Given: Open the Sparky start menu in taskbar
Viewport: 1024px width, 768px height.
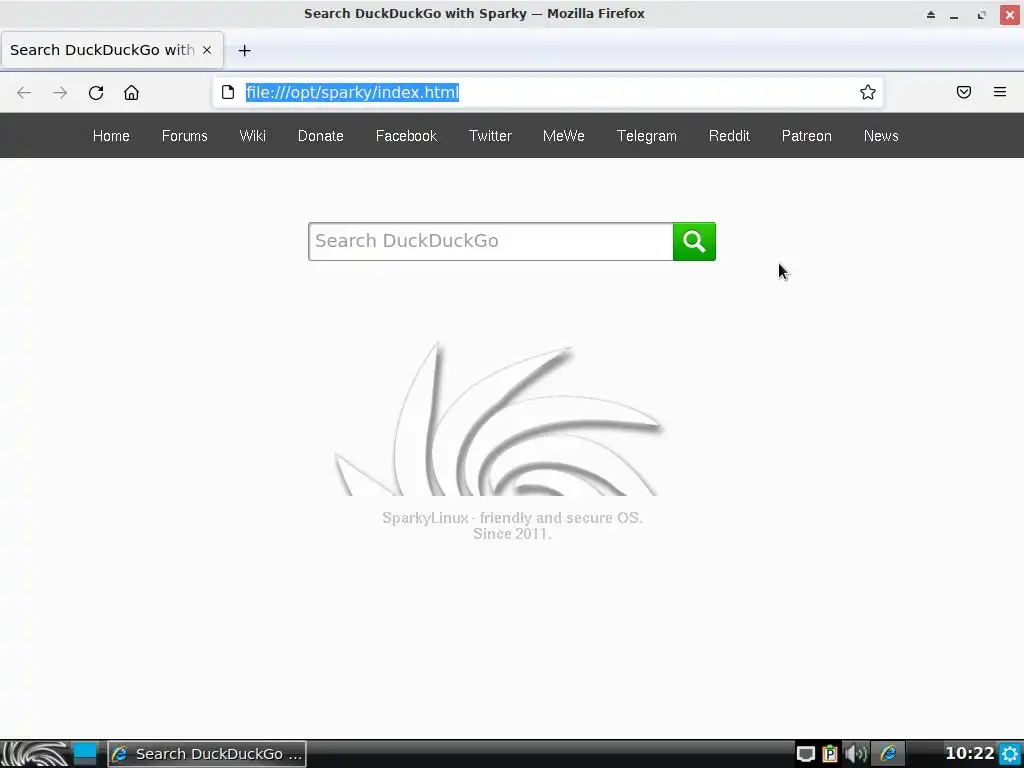Looking at the screenshot, I should [35, 754].
